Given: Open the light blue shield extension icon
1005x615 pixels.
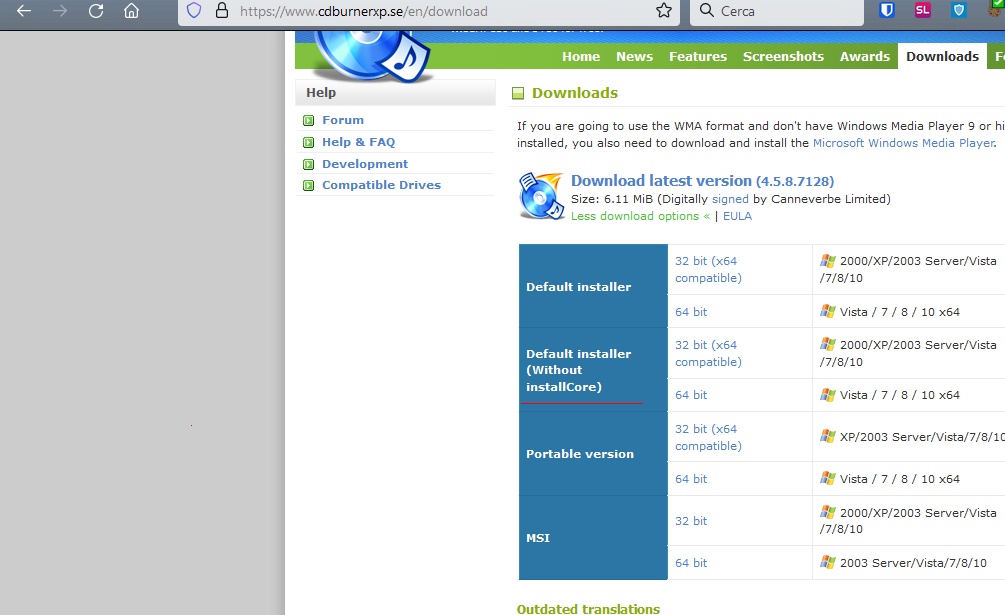Looking at the screenshot, I should pos(959,10).
